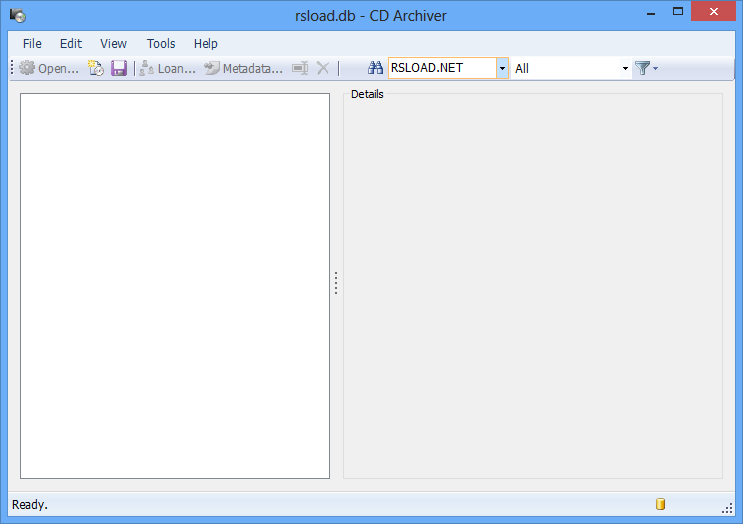
Task: Open the filter options dropdown arrow
Action: (655, 69)
